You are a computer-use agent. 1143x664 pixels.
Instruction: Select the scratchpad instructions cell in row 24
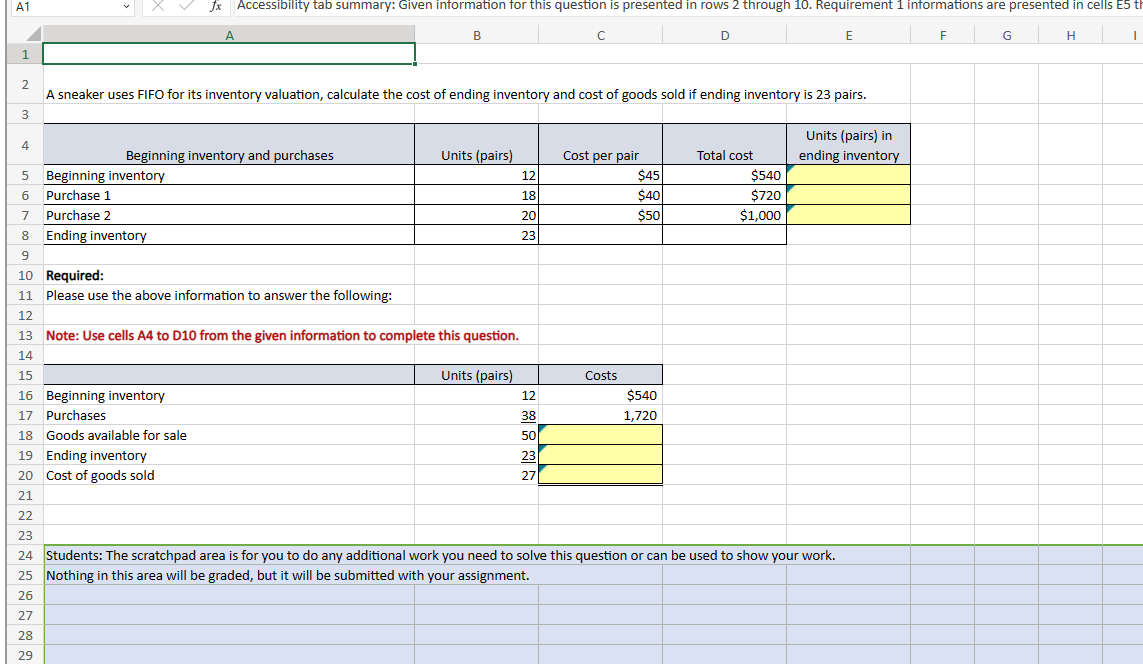228,555
